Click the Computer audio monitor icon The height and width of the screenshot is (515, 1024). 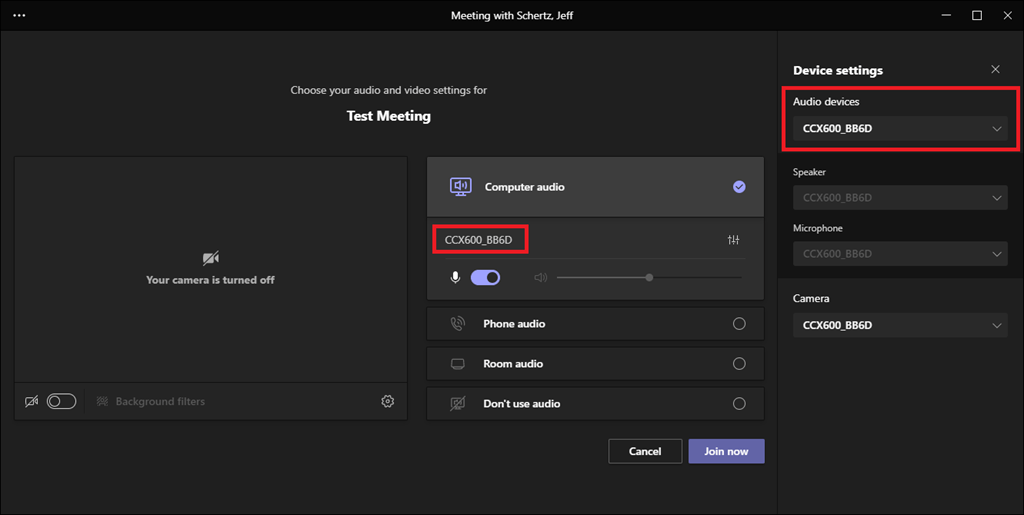[460, 187]
